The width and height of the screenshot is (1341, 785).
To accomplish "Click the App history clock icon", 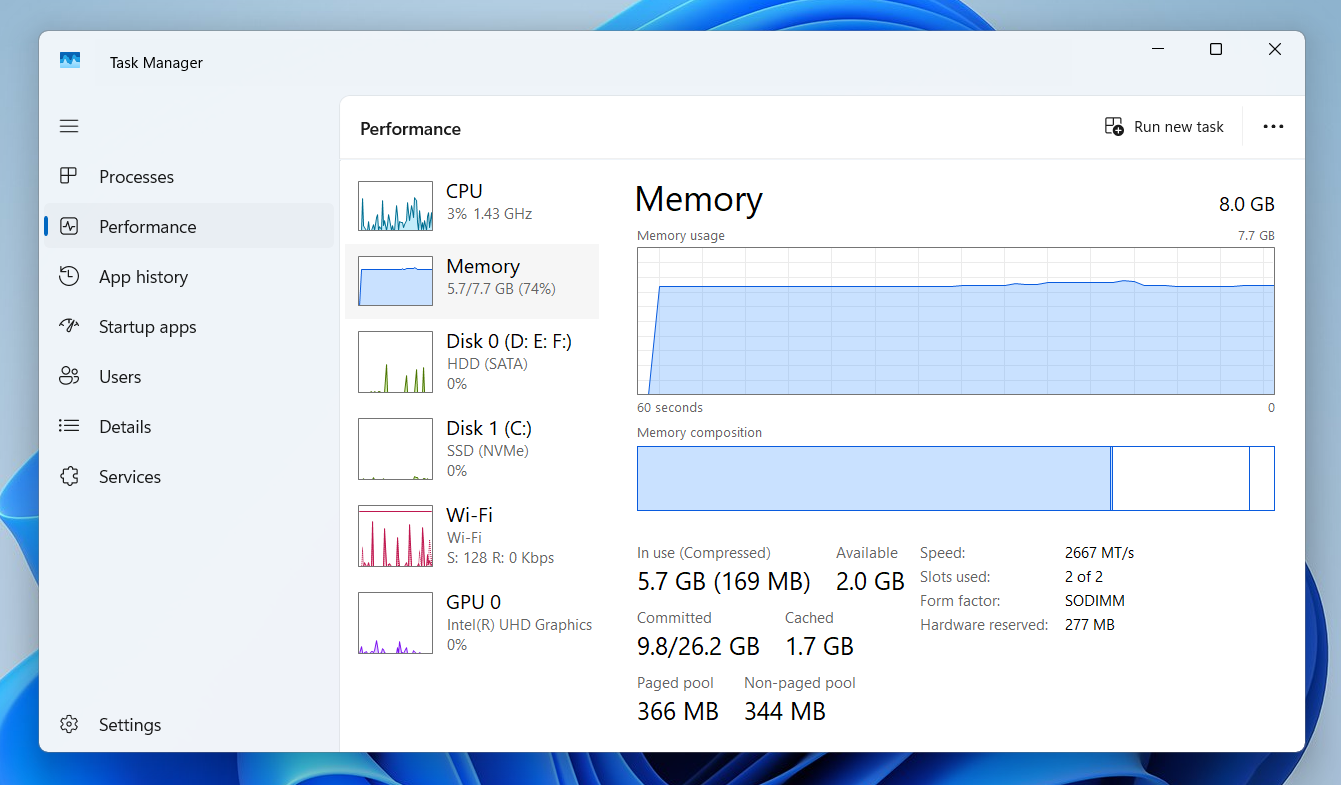I will point(69,277).
